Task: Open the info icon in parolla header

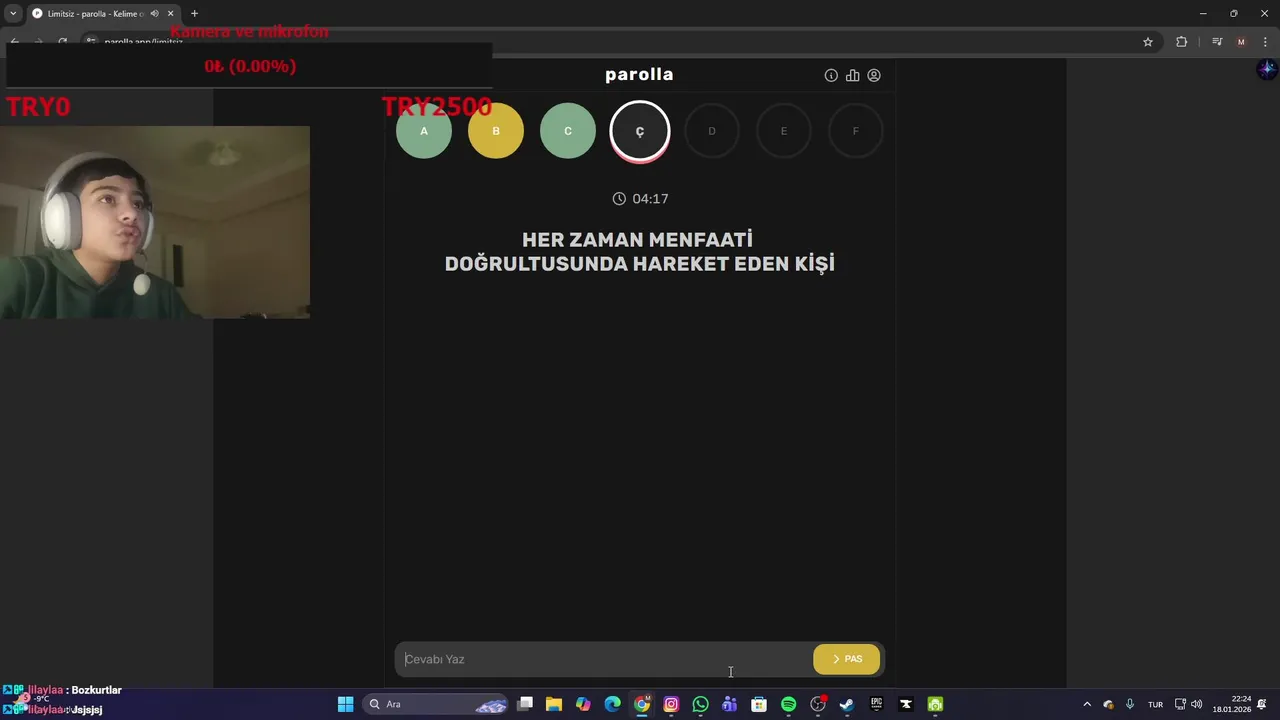Action: (x=831, y=75)
